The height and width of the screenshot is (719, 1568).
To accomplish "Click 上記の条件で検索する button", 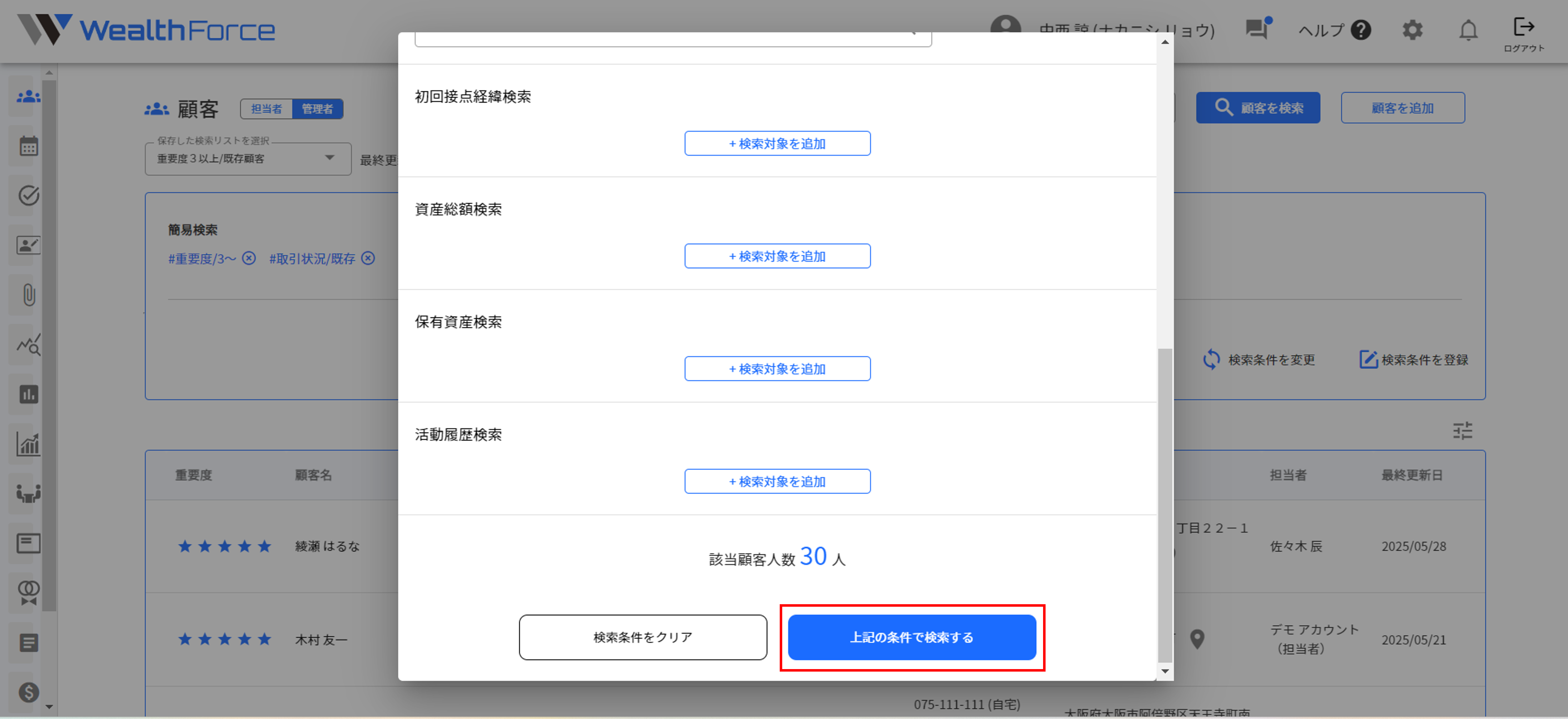I will [x=912, y=637].
